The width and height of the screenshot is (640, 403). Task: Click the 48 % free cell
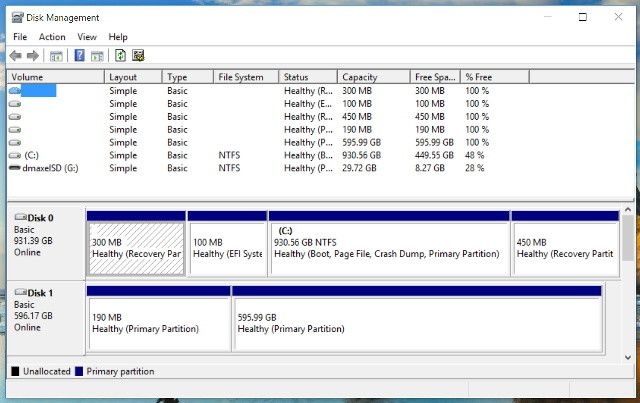pyautogui.click(x=474, y=155)
